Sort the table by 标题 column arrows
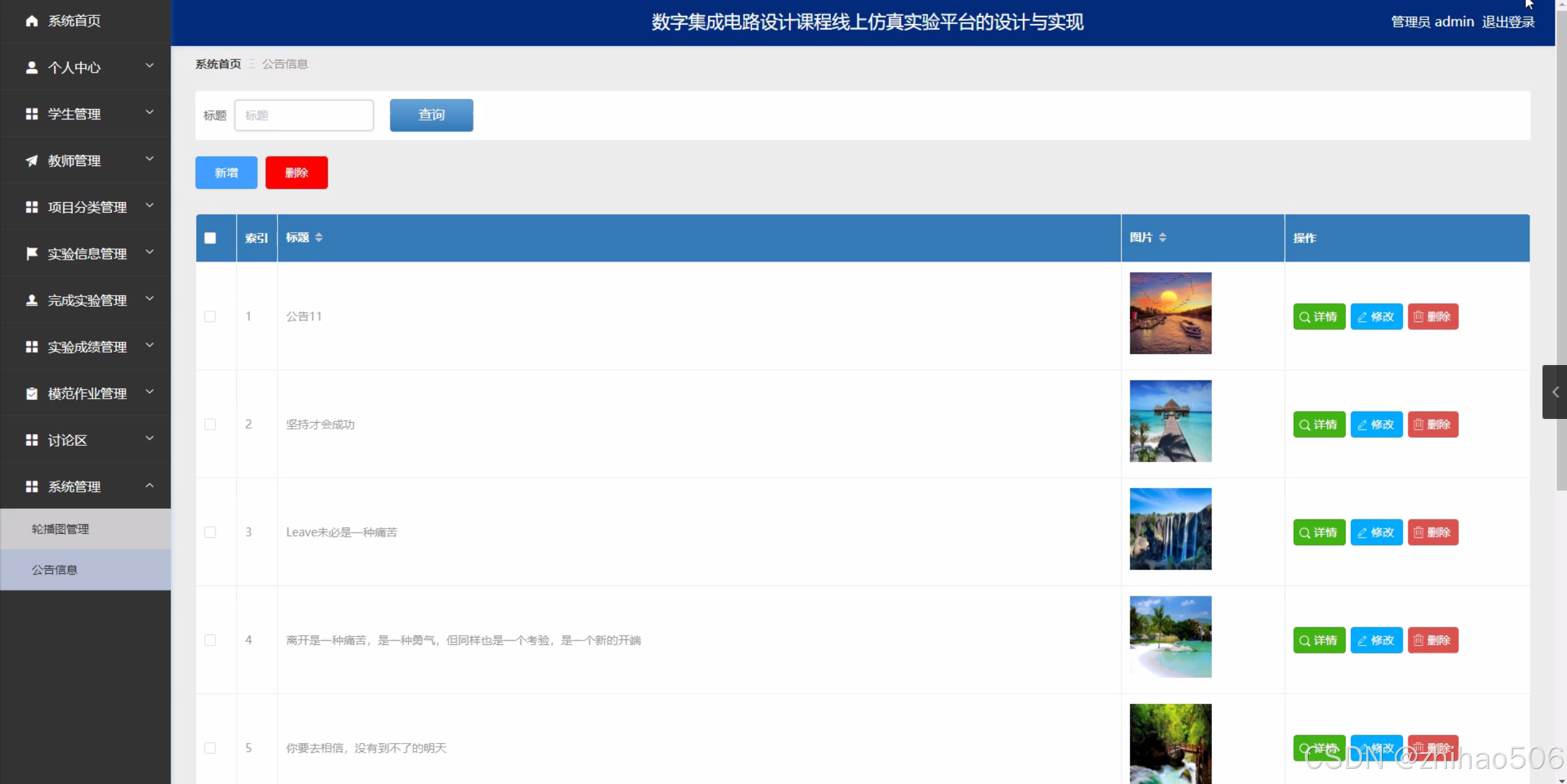This screenshot has width=1567, height=784. coord(319,238)
